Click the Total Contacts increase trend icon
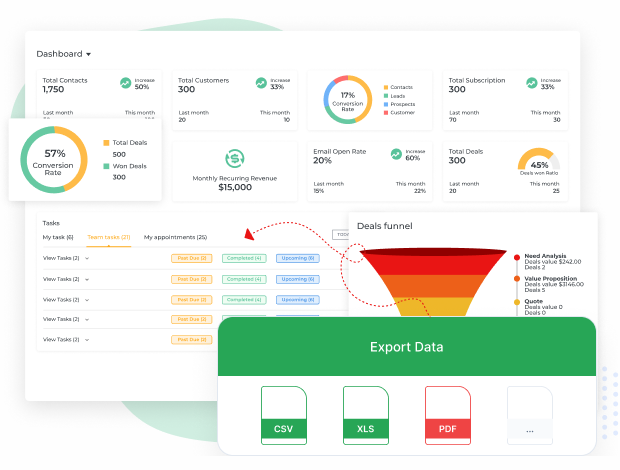The width and height of the screenshot is (620, 470). click(x=125, y=83)
